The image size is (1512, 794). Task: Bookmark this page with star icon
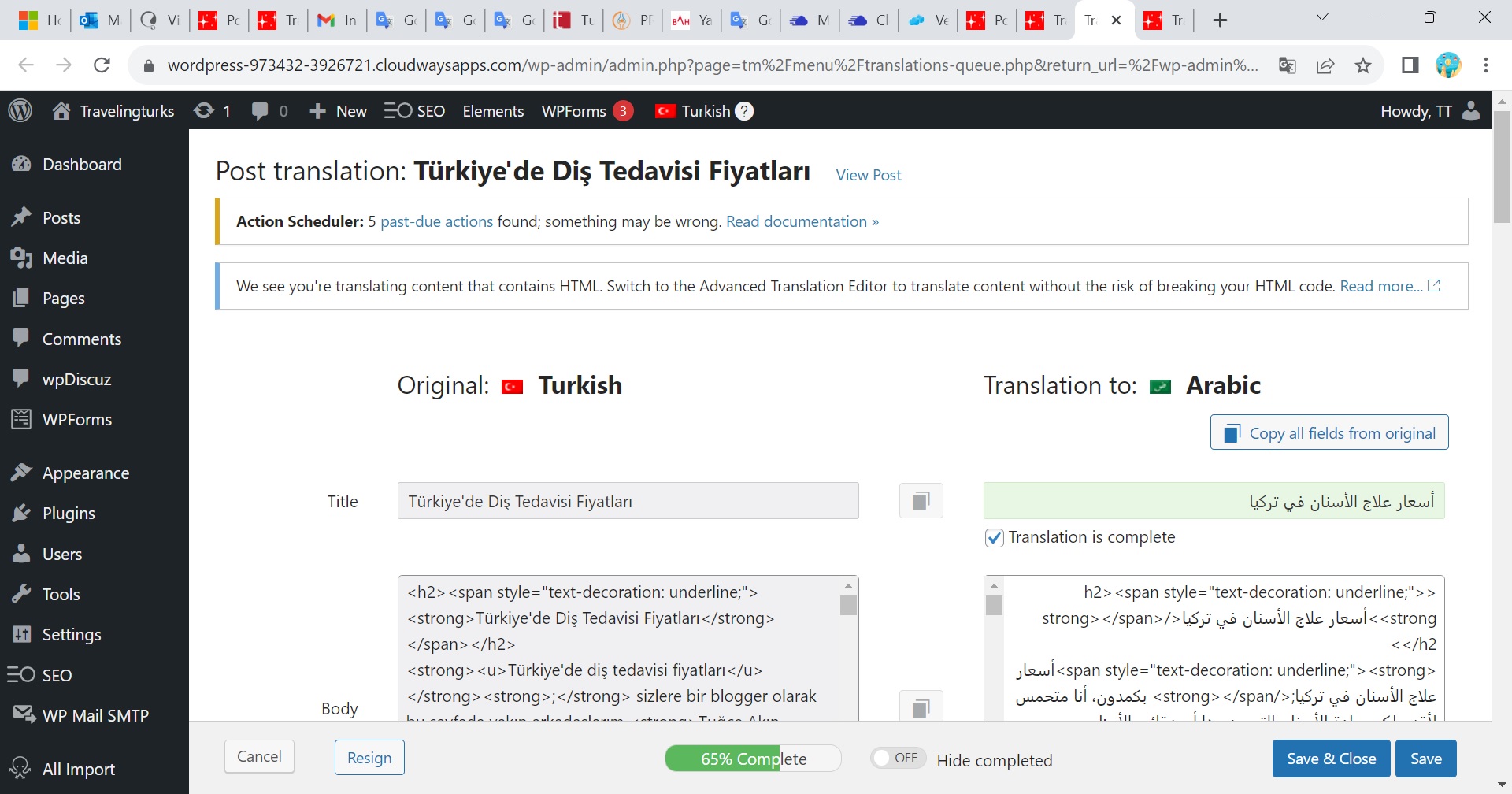point(1363,65)
